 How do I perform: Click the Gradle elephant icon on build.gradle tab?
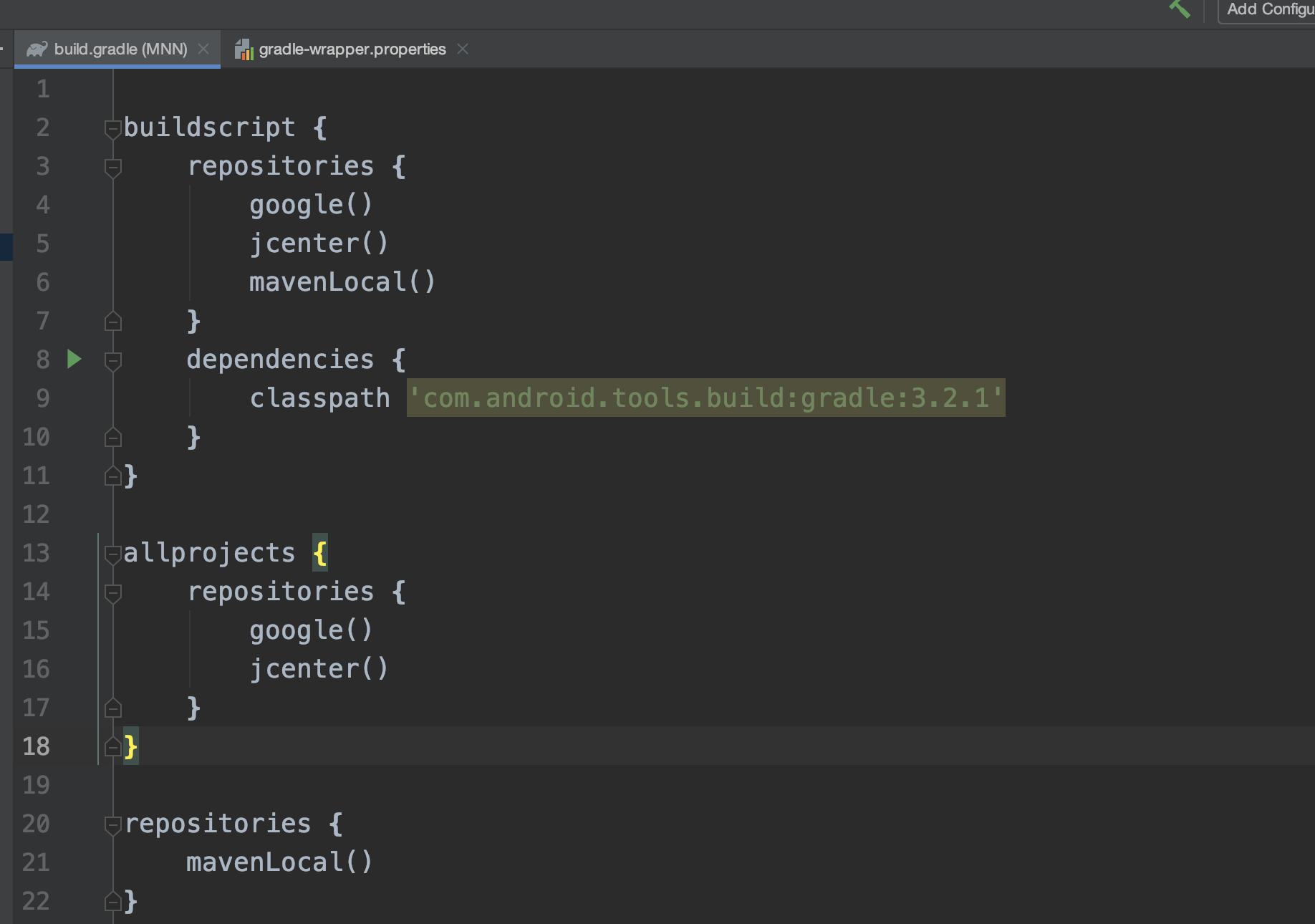coord(37,49)
